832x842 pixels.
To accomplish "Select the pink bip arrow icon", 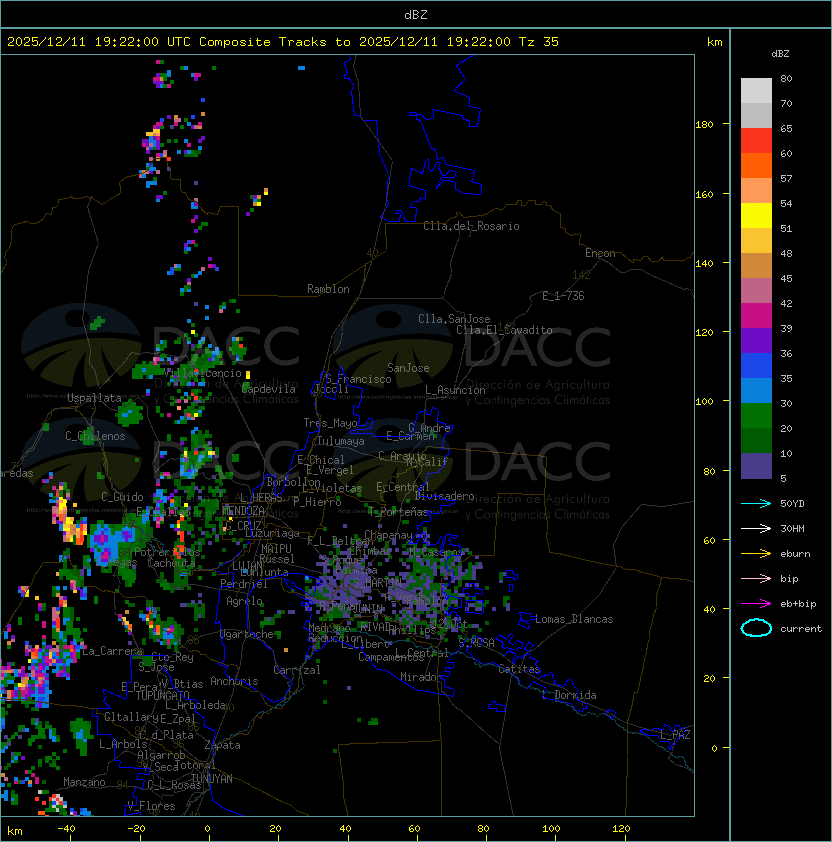I will [x=756, y=578].
